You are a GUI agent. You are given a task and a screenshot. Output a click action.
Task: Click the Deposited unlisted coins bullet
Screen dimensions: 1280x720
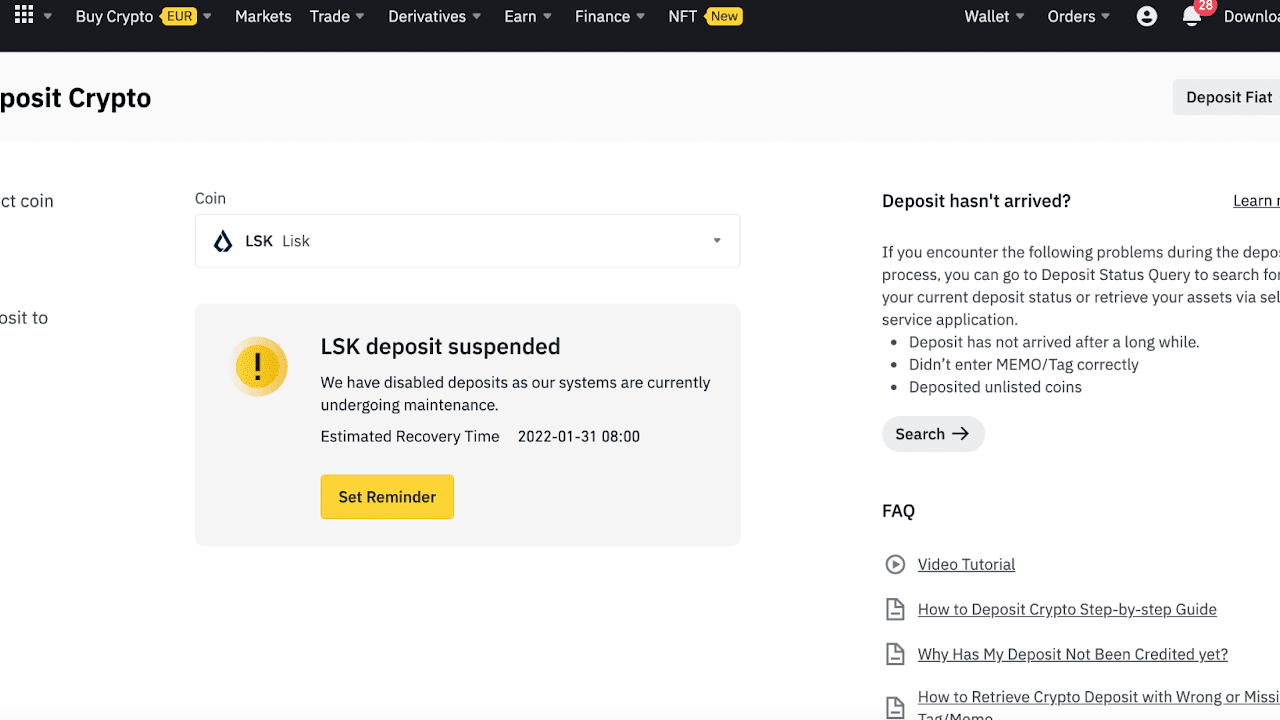995,387
